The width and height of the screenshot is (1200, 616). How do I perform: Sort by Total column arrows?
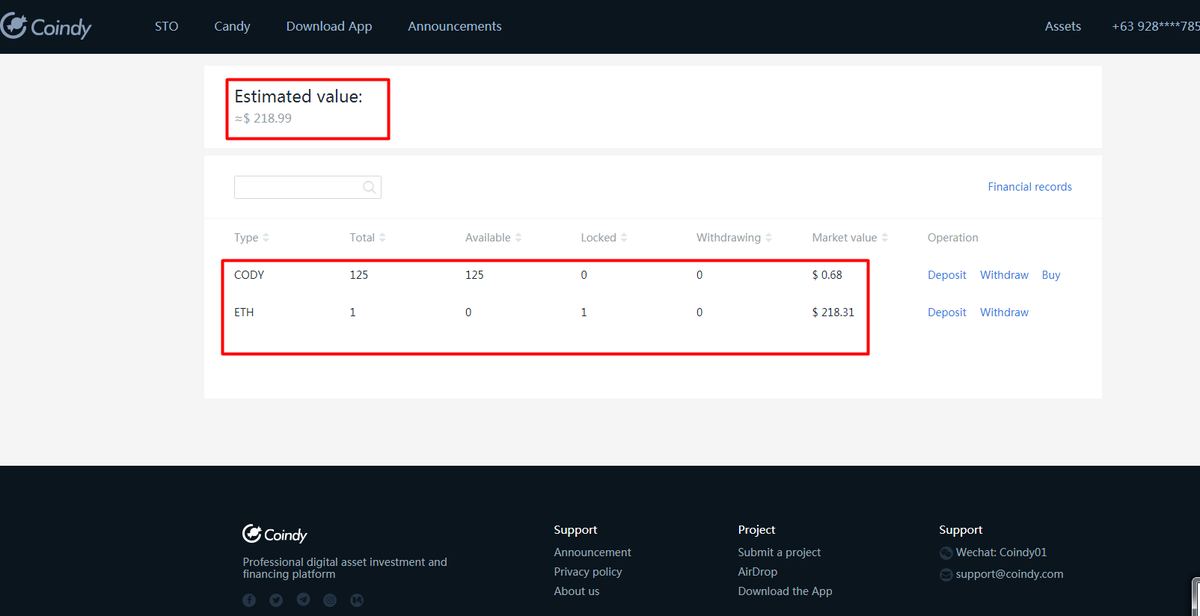click(382, 238)
